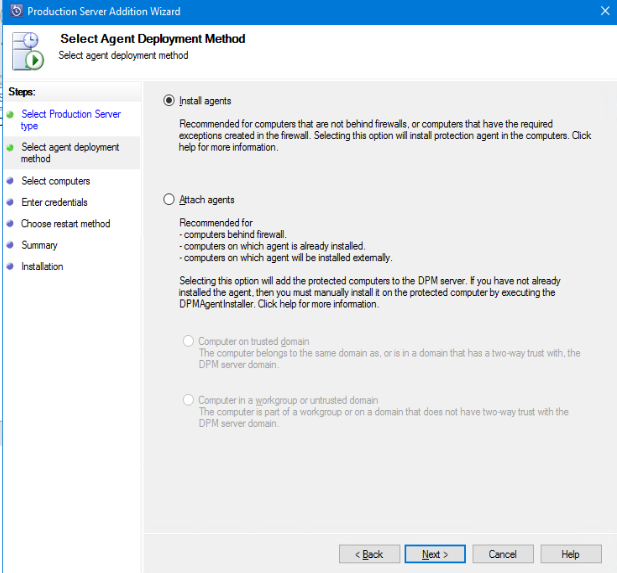This screenshot has width=617, height=573.
Task: Jump to the Enter credentials step
Action: (x=55, y=202)
